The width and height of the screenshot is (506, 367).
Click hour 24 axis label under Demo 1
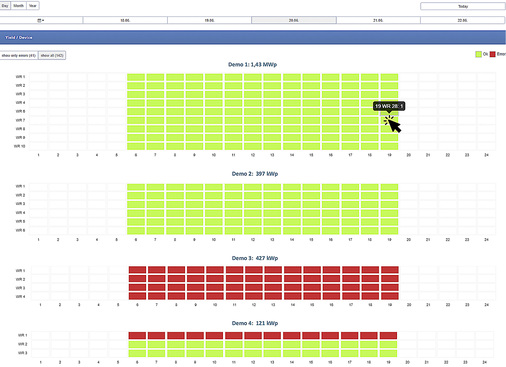point(486,155)
